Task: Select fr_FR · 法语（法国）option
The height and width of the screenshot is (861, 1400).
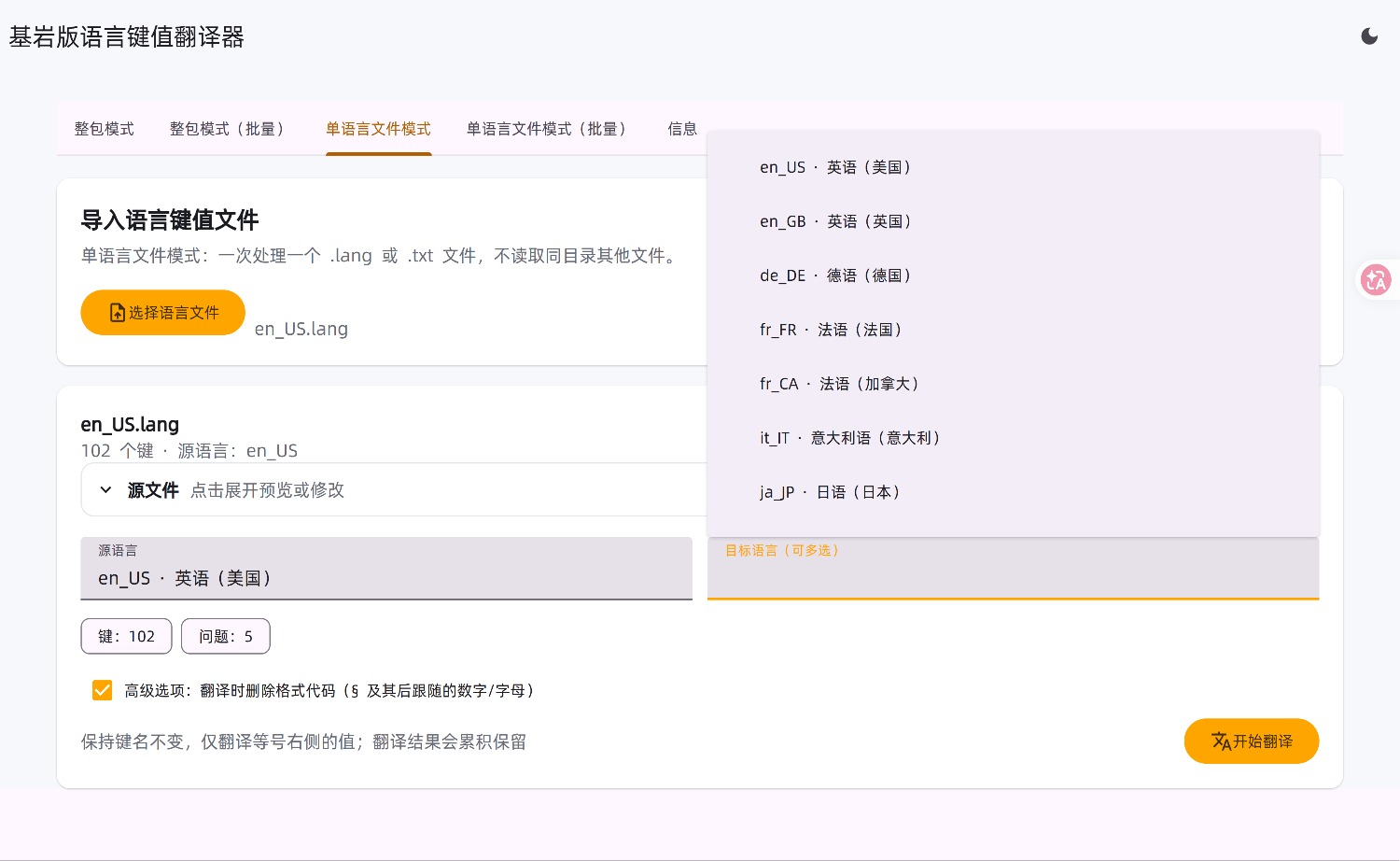Action: [x=1013, y=330]
